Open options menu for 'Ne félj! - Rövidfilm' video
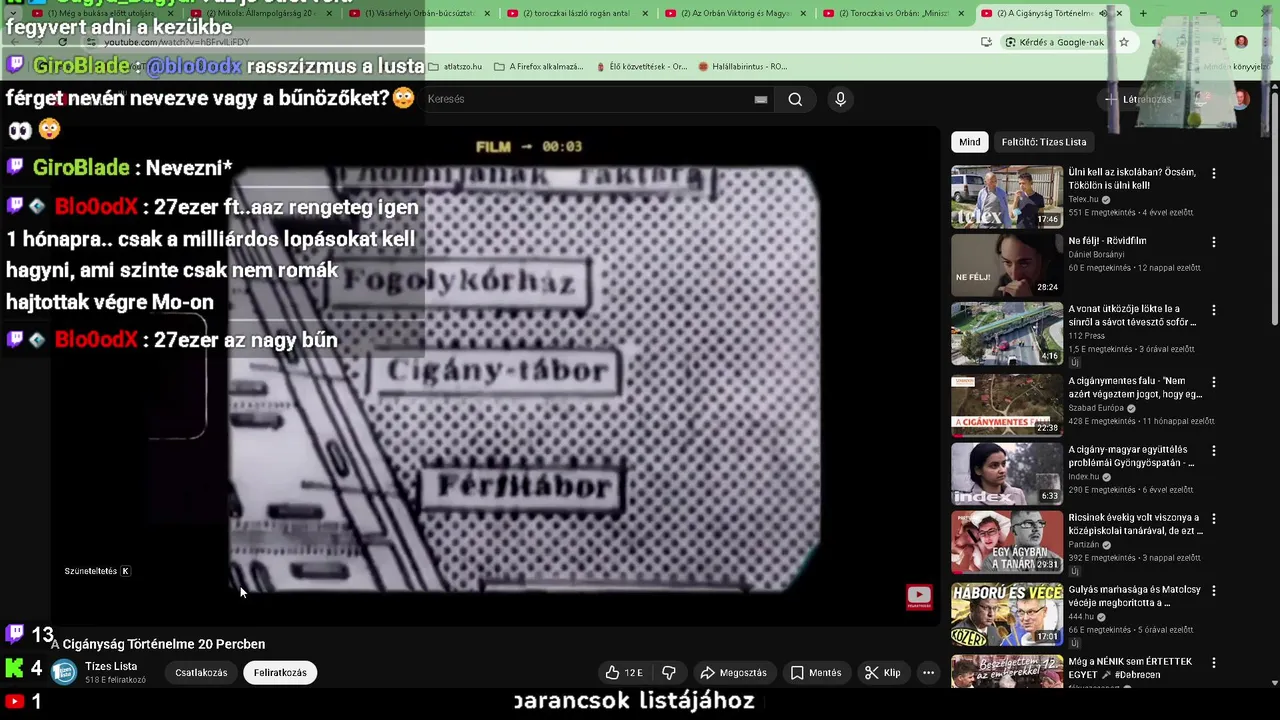This screenshot has height=720, width=1280. (1214, 242)
